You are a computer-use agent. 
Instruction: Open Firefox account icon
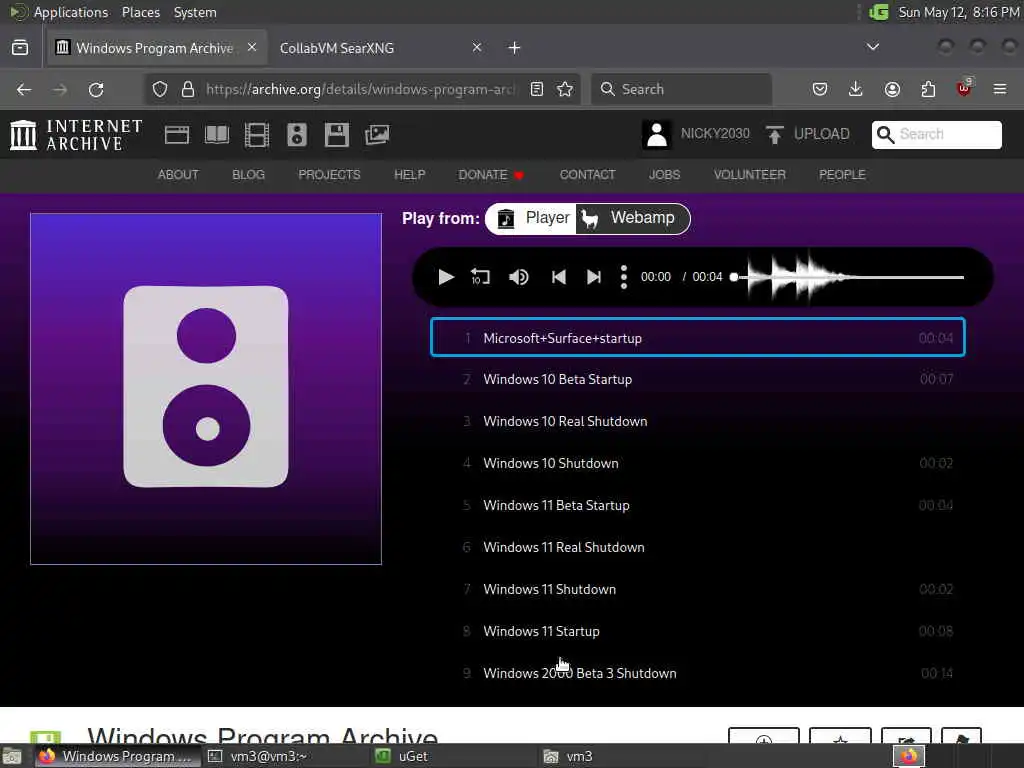tap(892, 89)
